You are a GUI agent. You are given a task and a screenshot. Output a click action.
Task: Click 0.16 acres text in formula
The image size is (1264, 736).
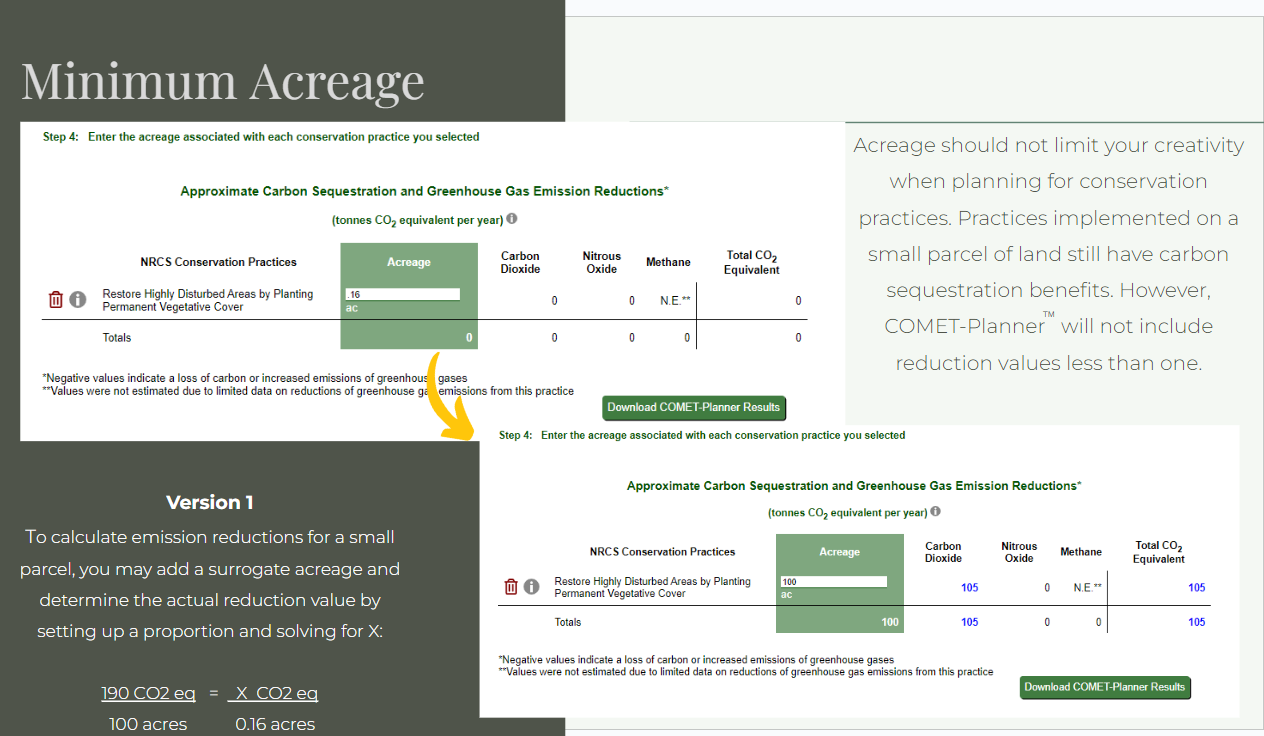click(275, 724)
